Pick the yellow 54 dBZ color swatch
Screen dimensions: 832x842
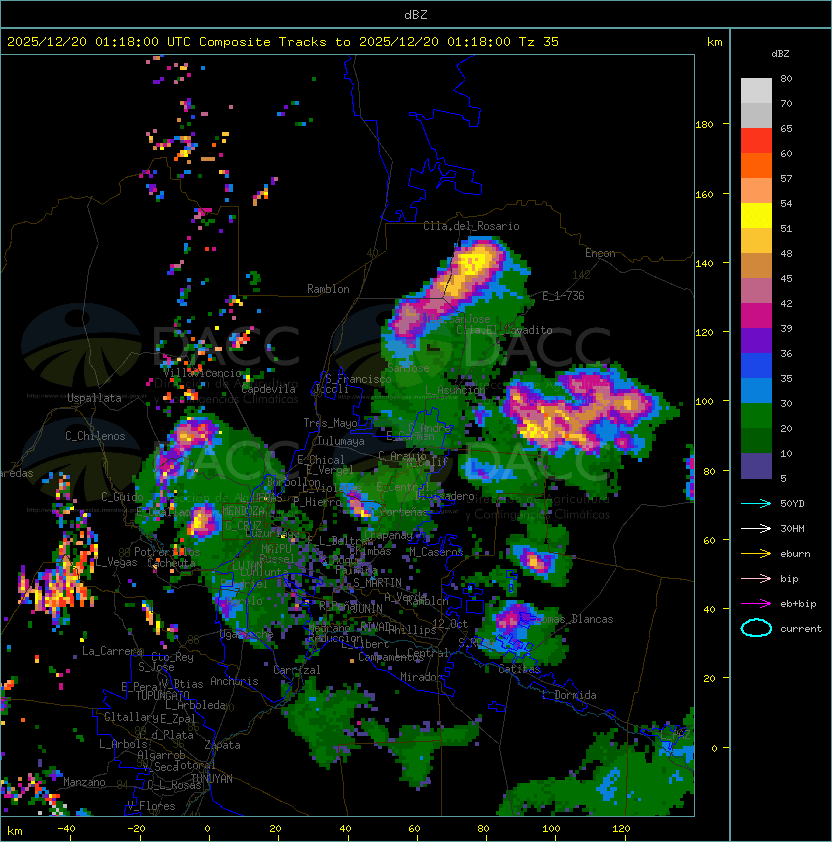click(756, 215)
